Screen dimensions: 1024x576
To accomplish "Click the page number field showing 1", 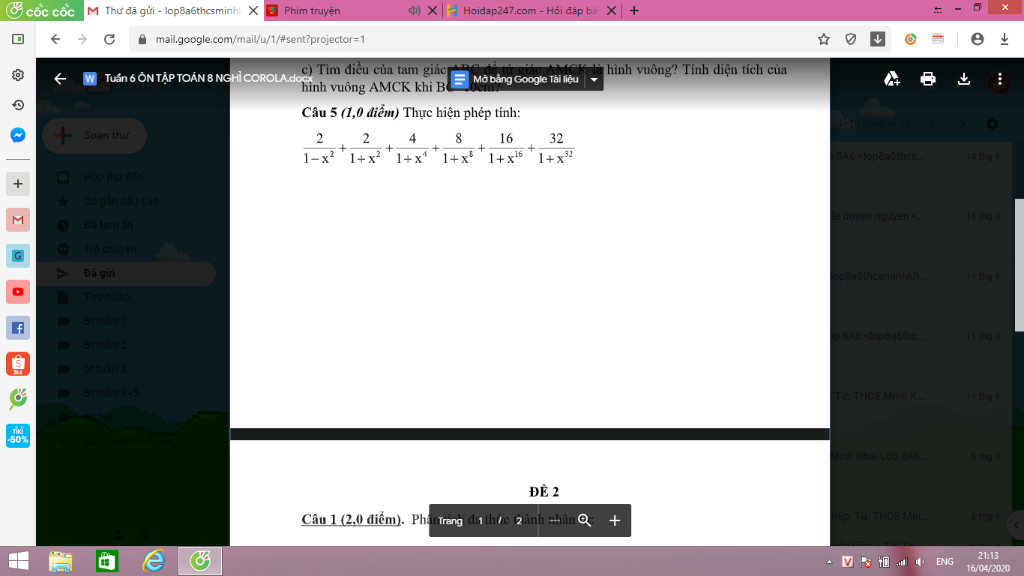I will pyautogui.click(x=481, y=520).
